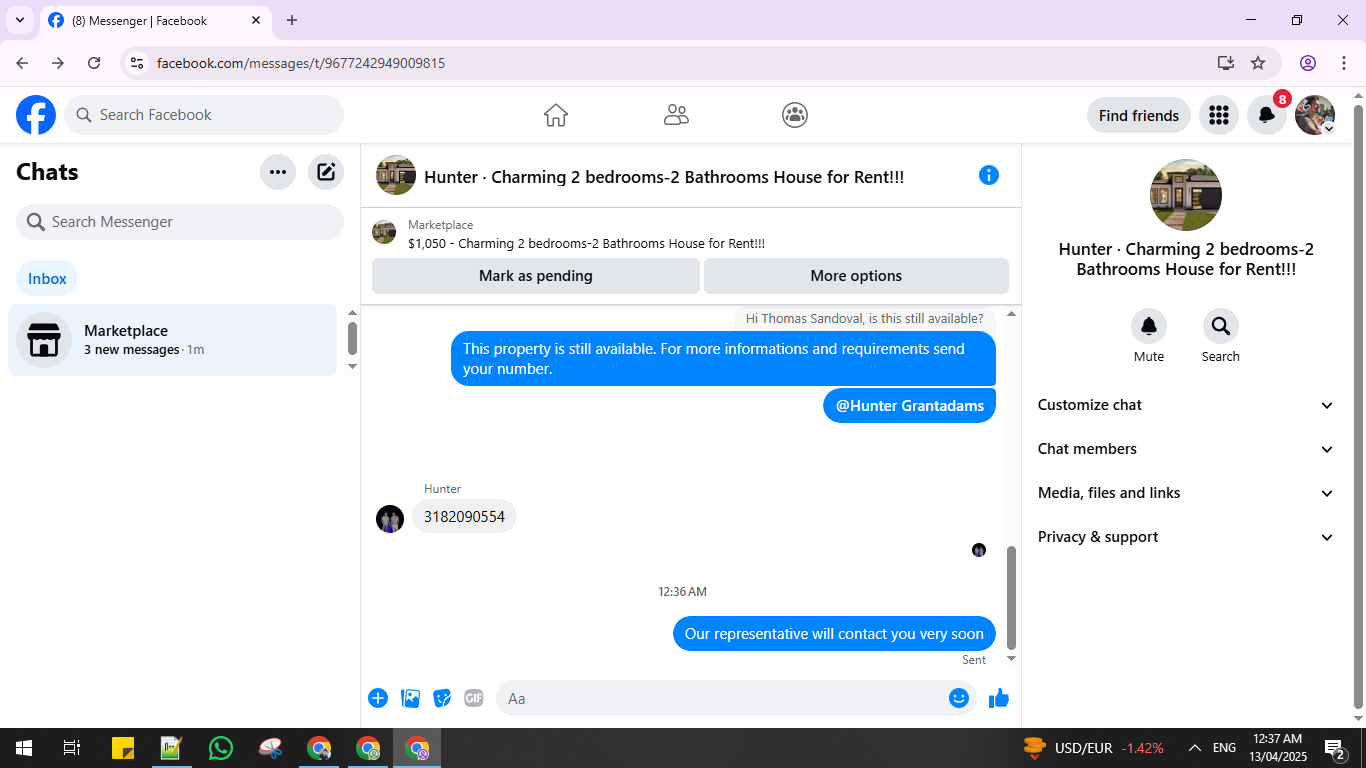Bookmark this tab with the star icon
This screenshot has height=768, width=1366.
[1258, 63]
